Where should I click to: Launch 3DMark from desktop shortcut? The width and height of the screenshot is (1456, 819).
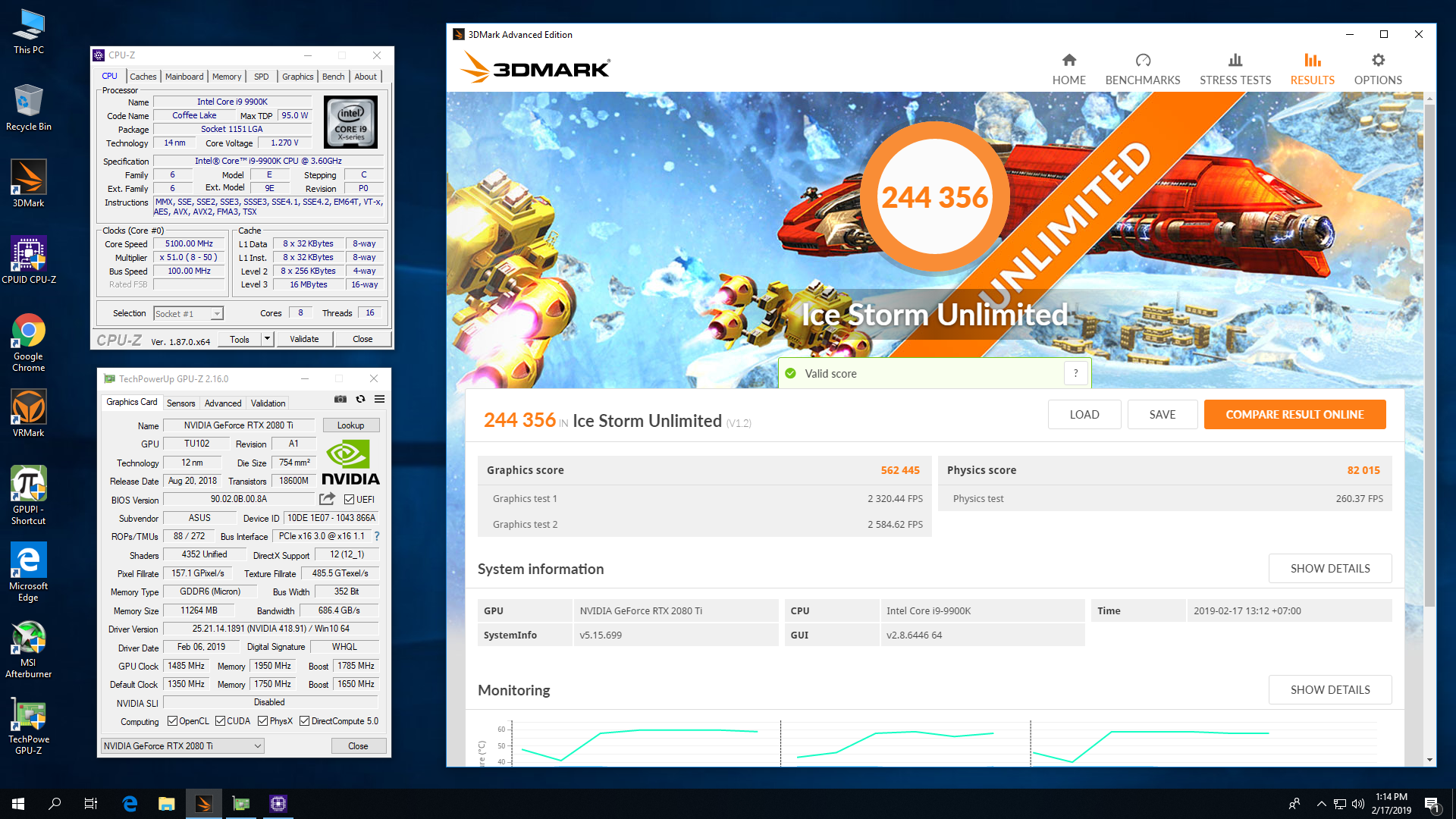29,184
